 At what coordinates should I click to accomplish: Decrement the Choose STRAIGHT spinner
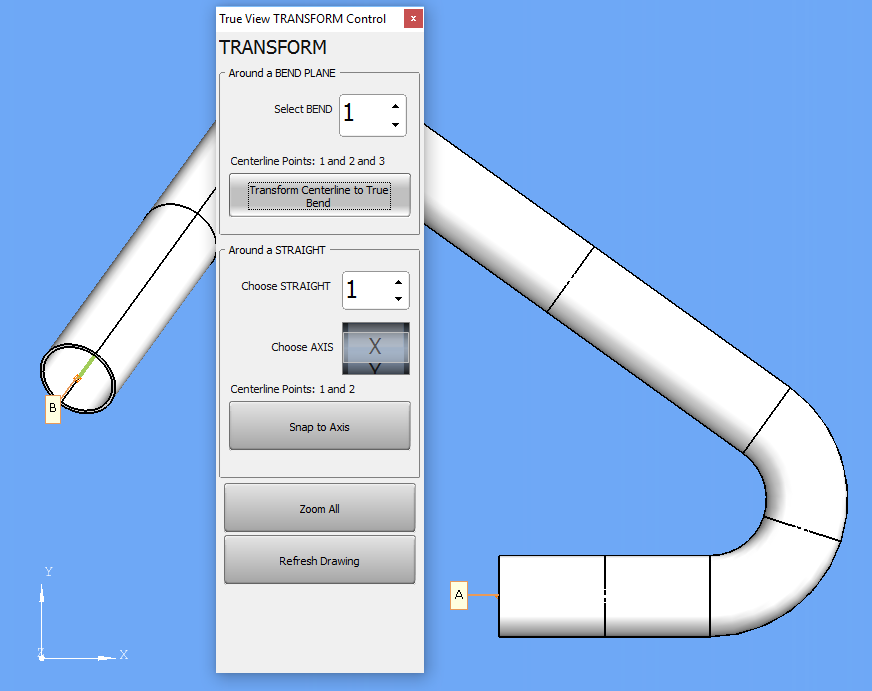(x=398, y=299)
